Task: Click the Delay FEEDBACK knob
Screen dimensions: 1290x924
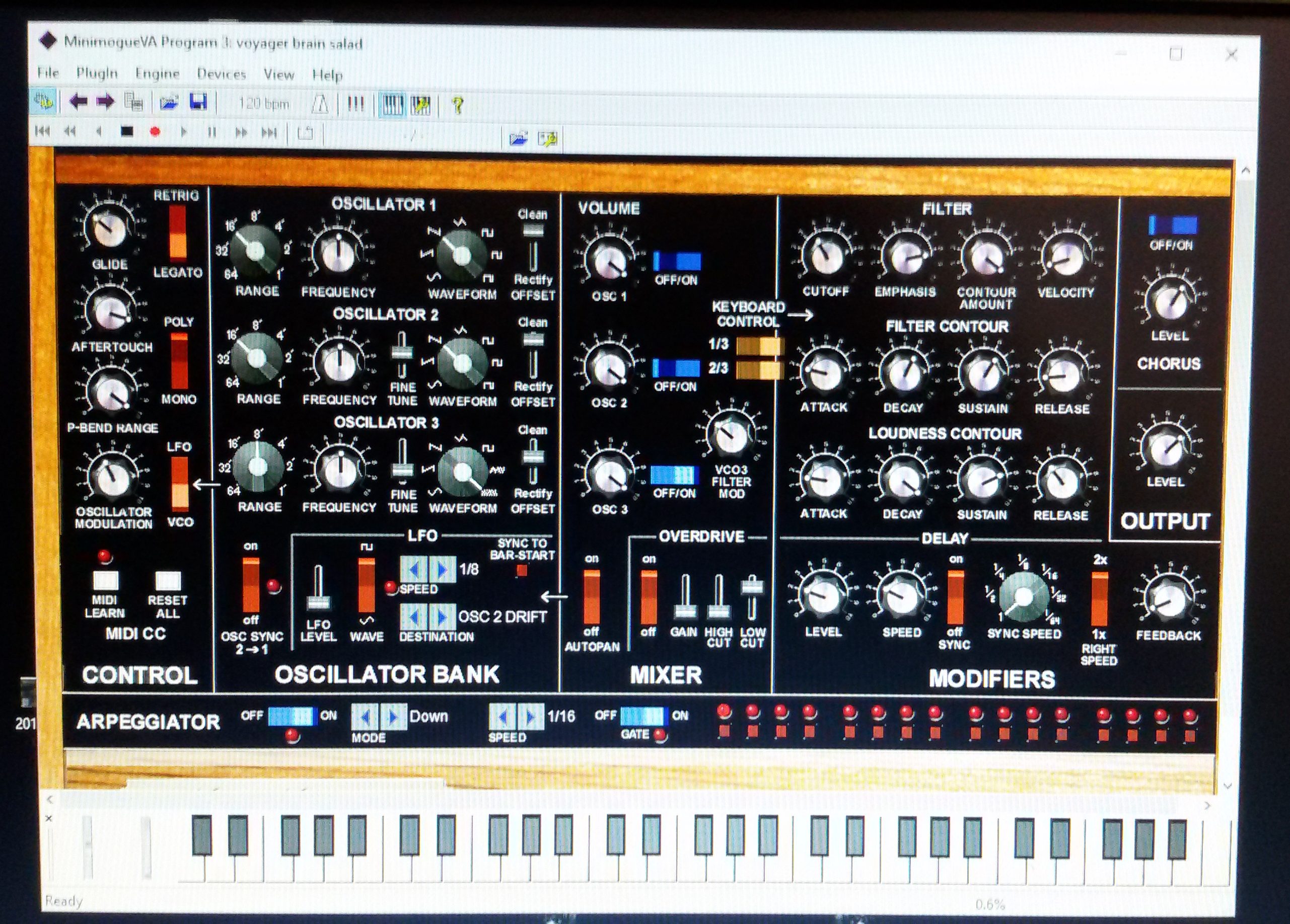Action: [1168, 599]
